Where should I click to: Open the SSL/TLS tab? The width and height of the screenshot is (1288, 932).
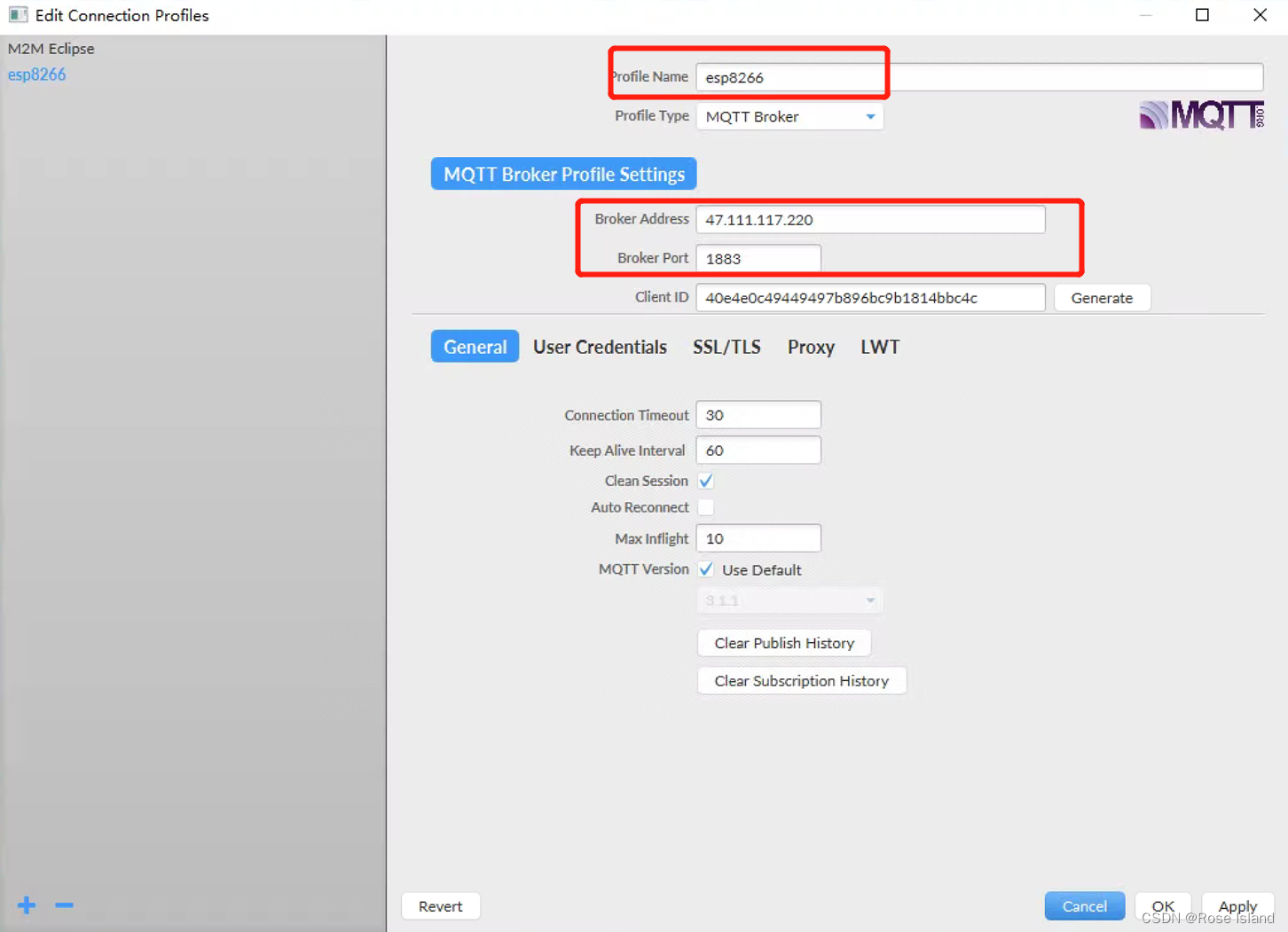[x=726, y=347]
